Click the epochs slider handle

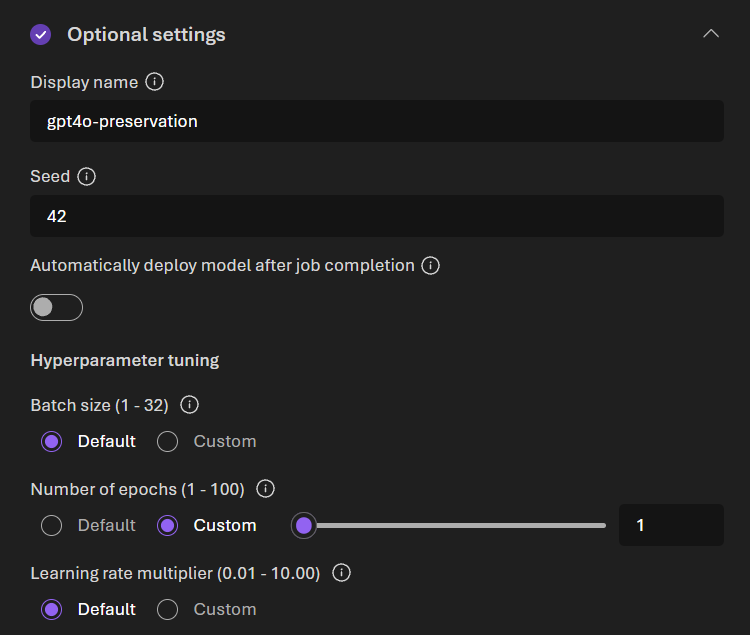304,526
